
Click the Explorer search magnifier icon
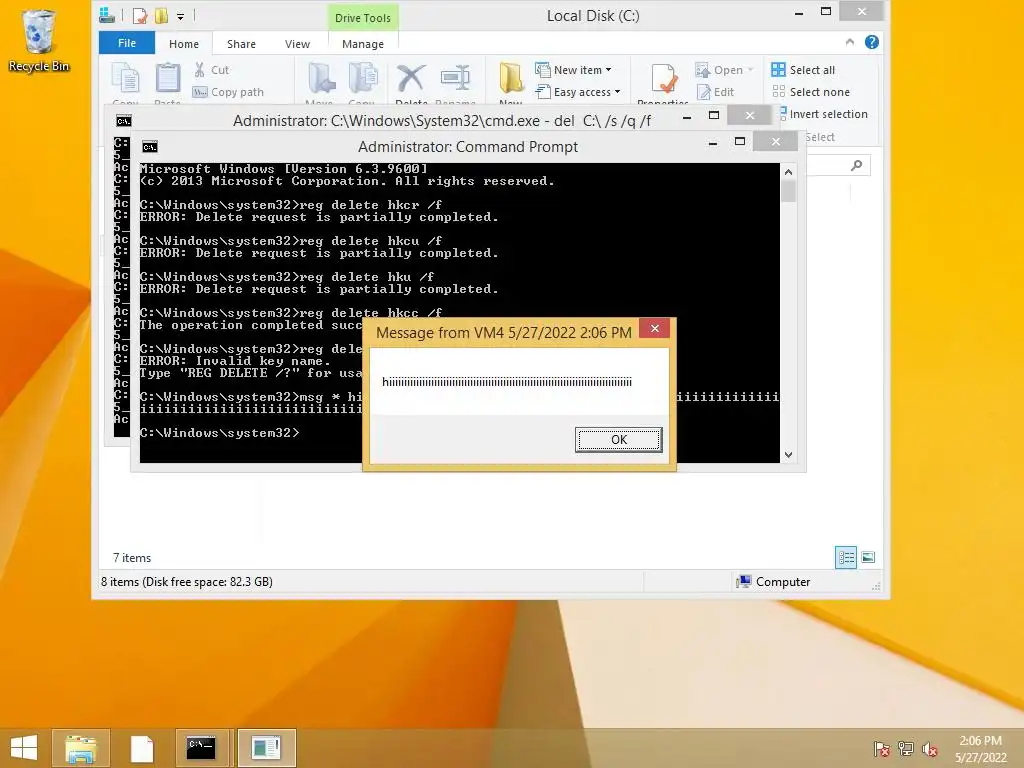click(x=856, y=166)
